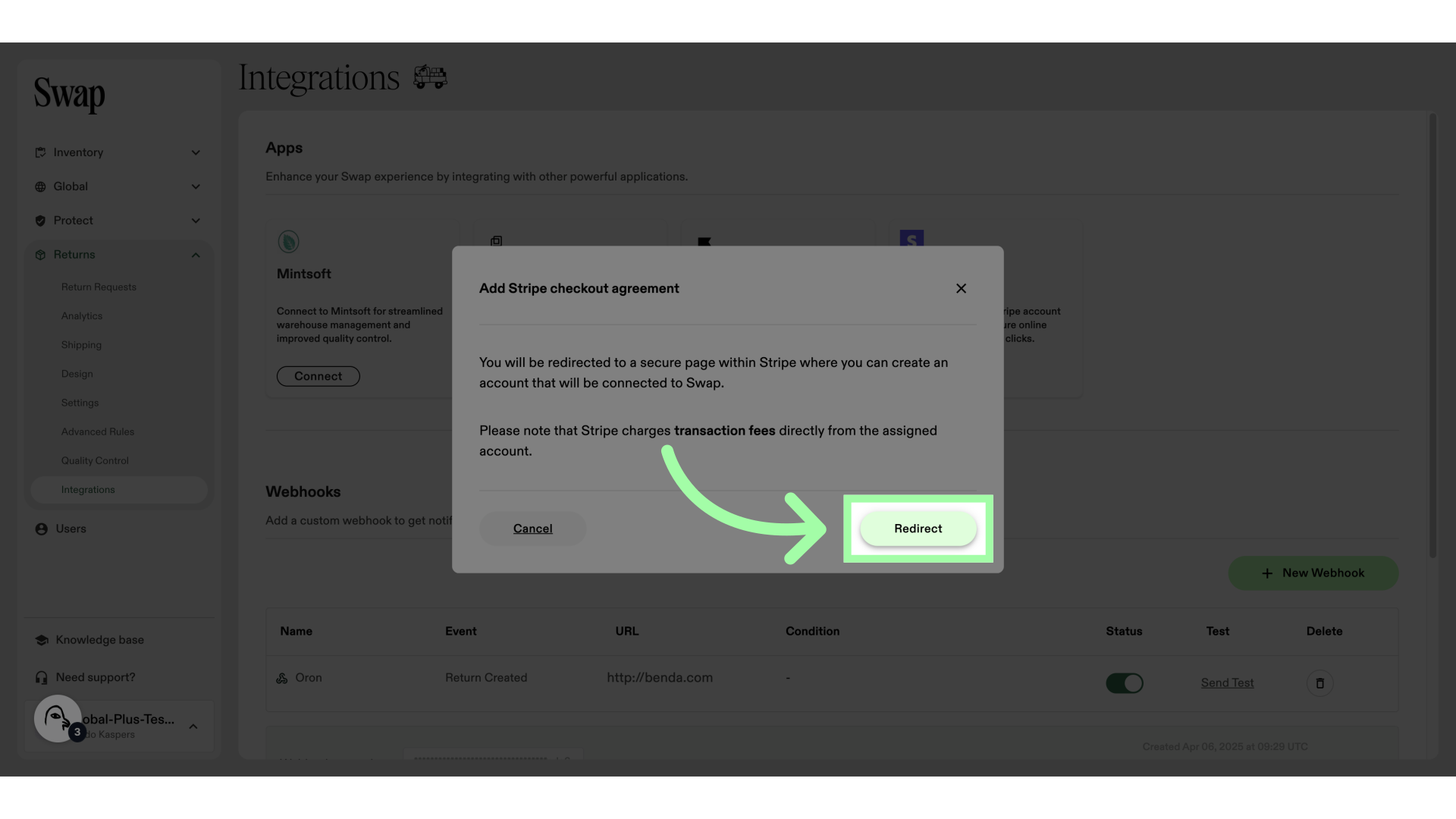This screenshot has width=1456, height=819.
Task: Create a New Webhook
Action: 1313,573
